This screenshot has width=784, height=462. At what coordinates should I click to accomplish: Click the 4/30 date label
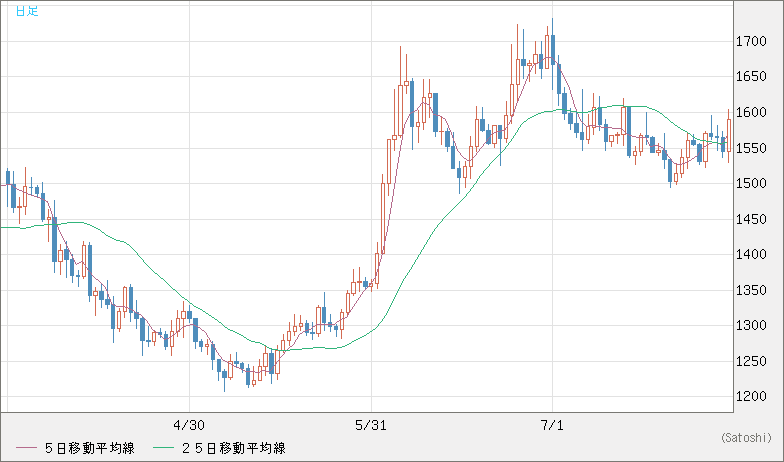click(x=189, y=426)
